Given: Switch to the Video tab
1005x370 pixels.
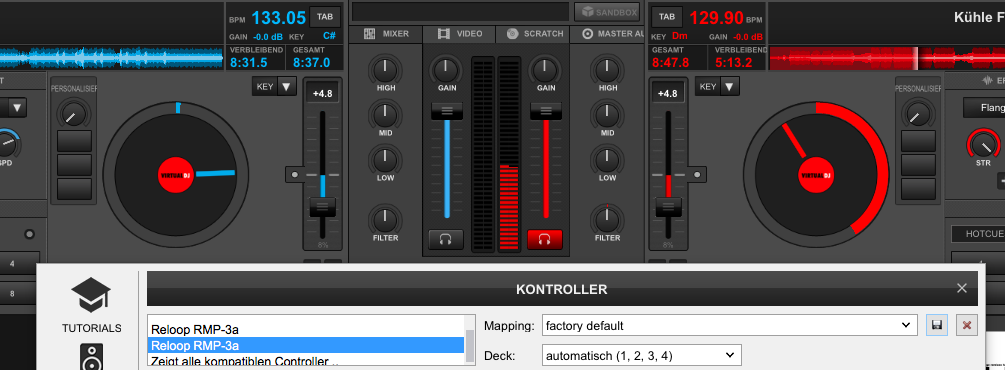Looking at the screenshot, I should coord(460,34).
